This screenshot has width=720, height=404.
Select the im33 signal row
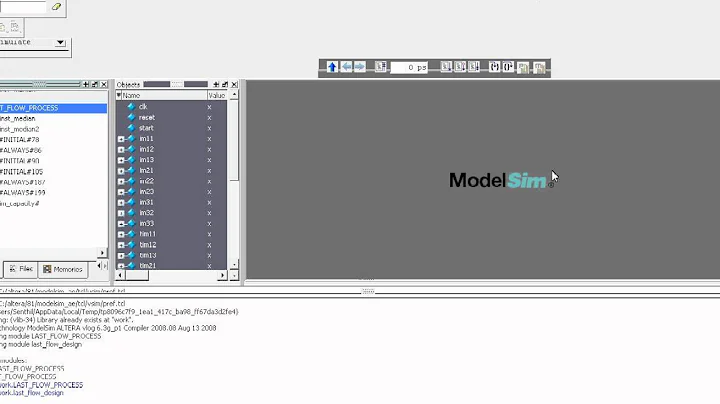[171, 224]
